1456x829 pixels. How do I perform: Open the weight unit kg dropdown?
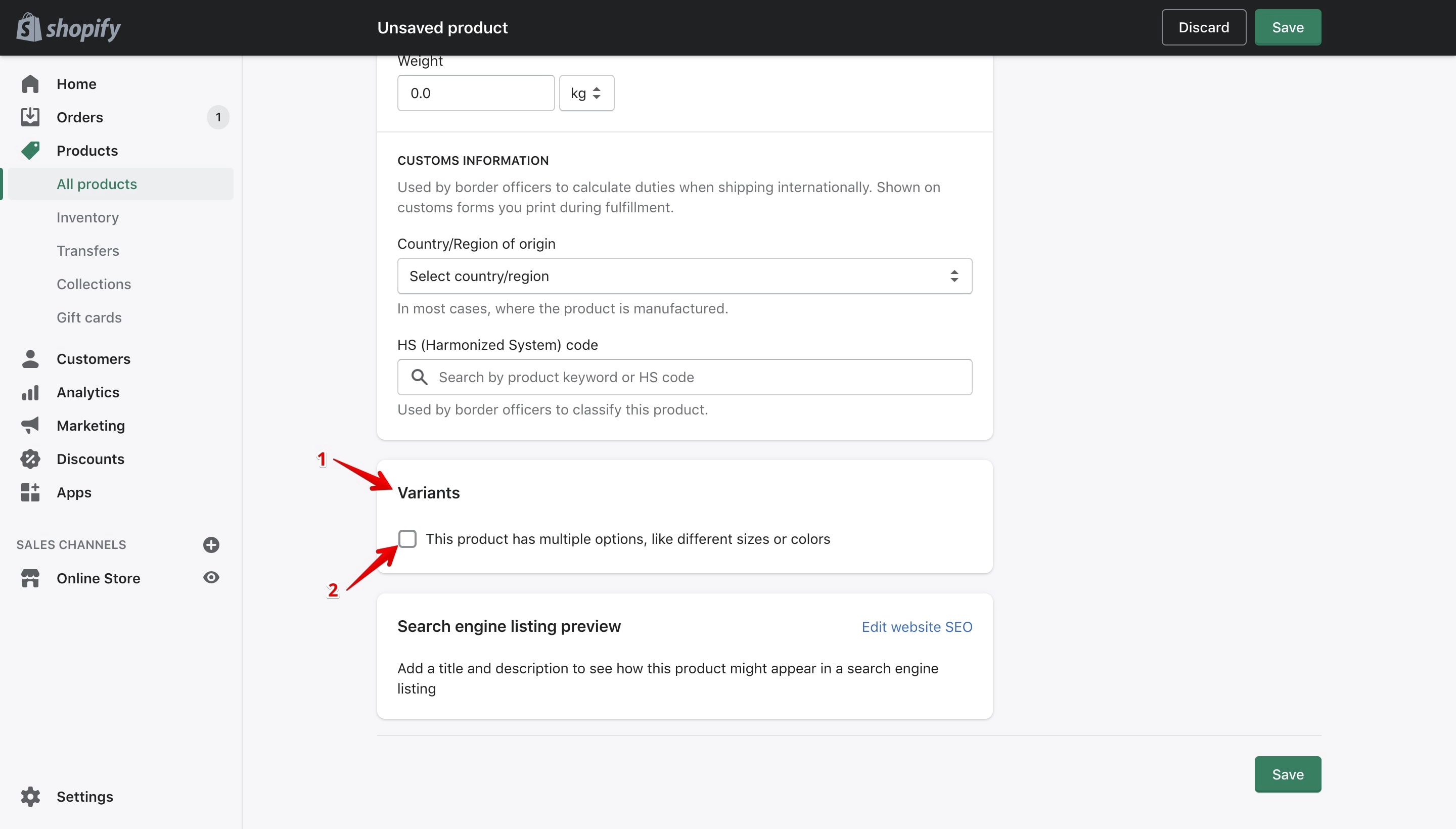point(586,93)
